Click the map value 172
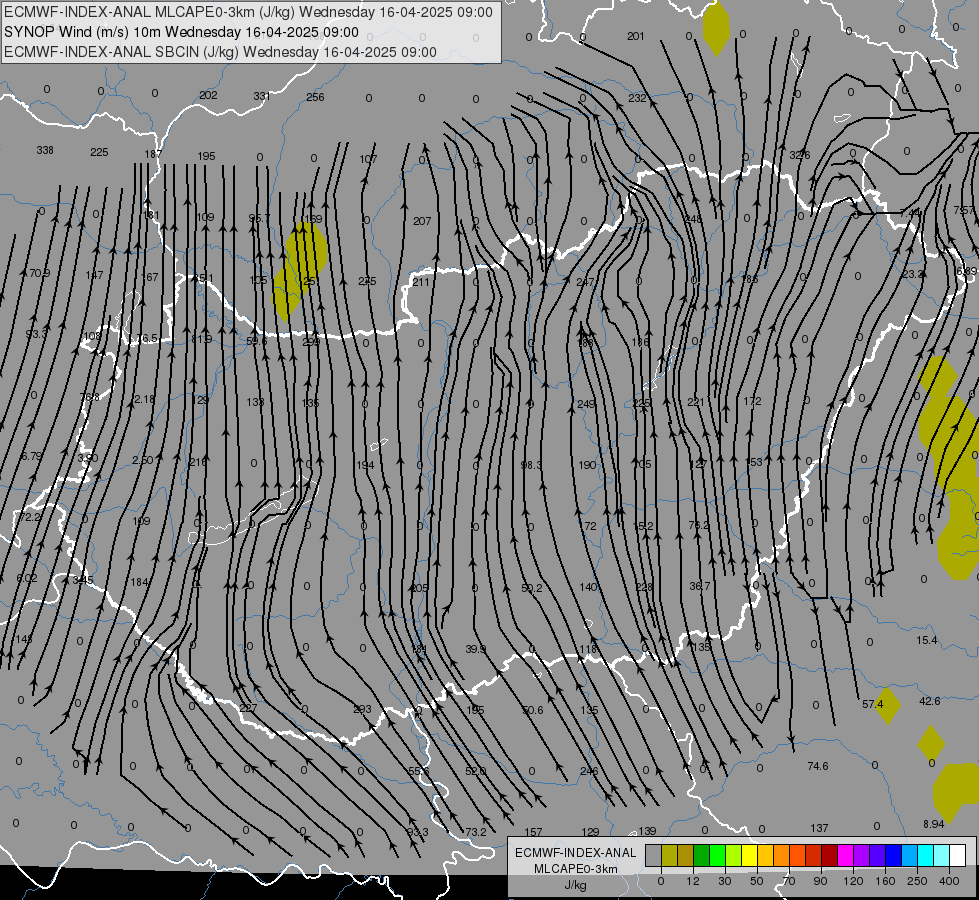Image resolution: width=979 pixels, height=900 pixels. pyautogui.click(x=752, y=401)
